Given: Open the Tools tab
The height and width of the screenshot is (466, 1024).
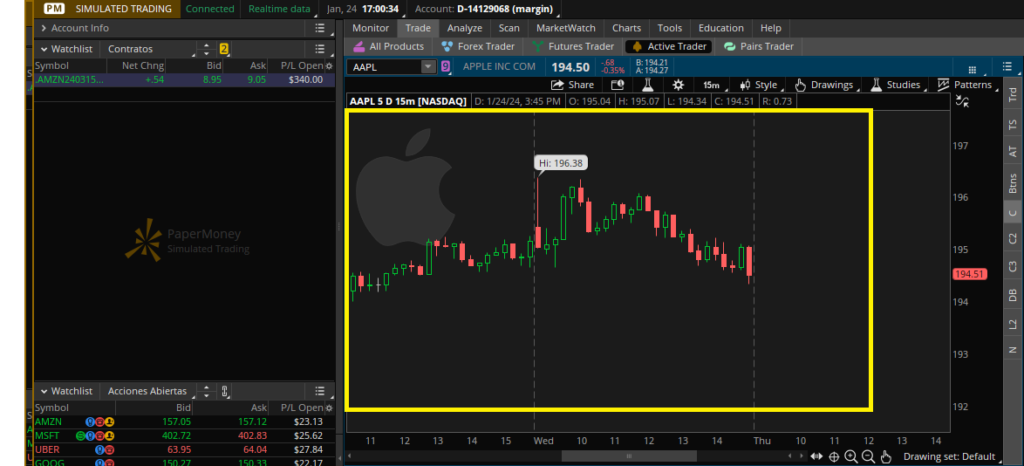Looking at the screenshot, I should click(x=669, y=28).
